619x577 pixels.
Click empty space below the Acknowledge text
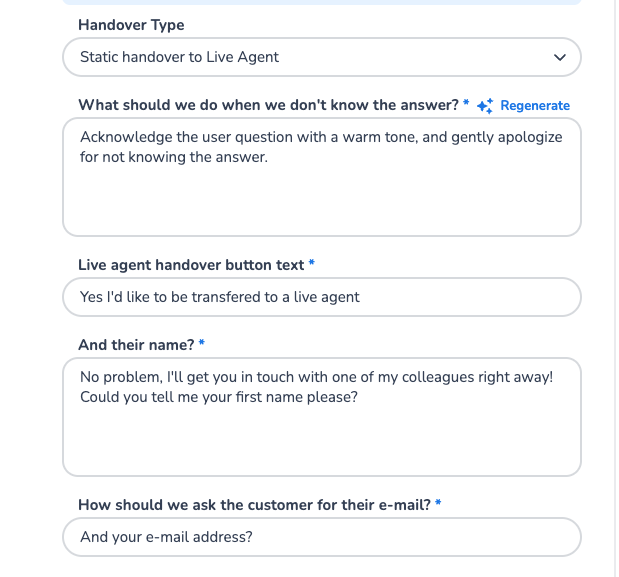pyautogui.click(x=320, y=205)
